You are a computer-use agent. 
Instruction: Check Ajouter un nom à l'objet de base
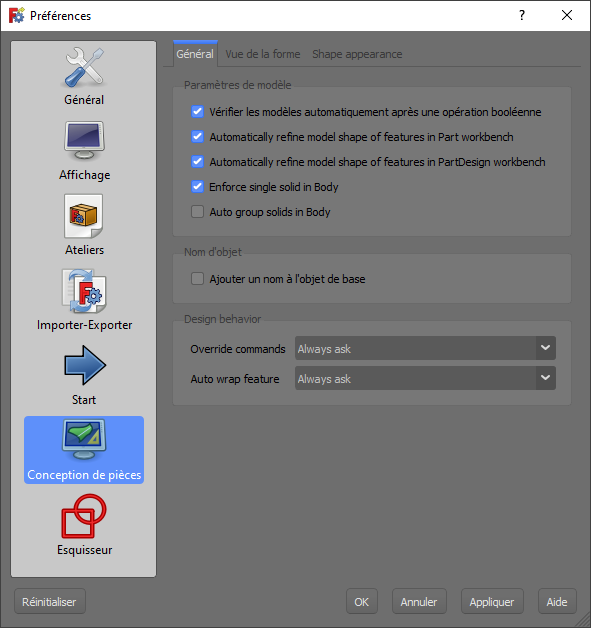click(x=197, y=278)
